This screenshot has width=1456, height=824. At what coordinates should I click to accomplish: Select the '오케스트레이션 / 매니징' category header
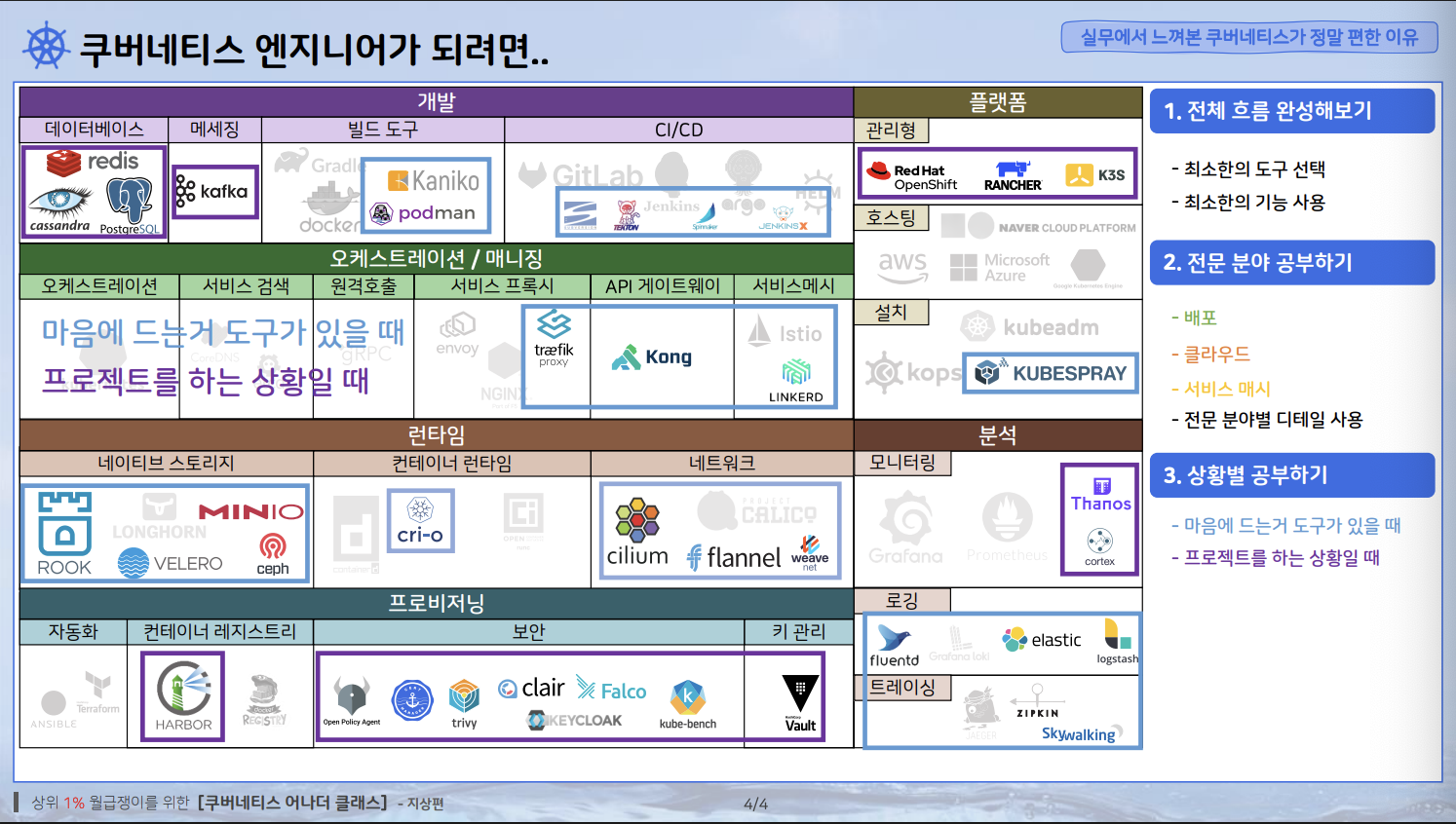[x=437, y=259]
